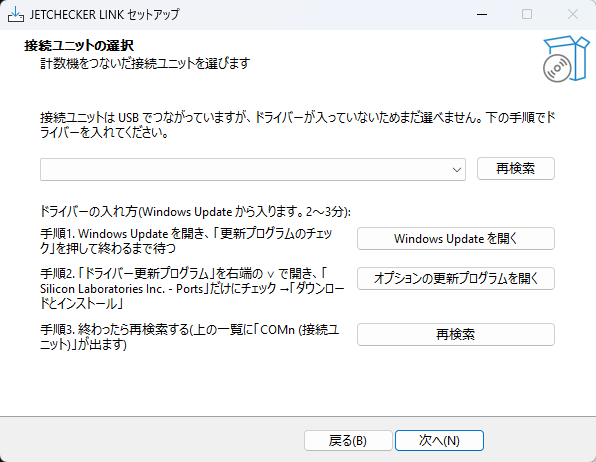Click the 手順2 Silicon Laboratories instruction text
Viewport: 596px width, 462px height.
click(x=192, y=289)
